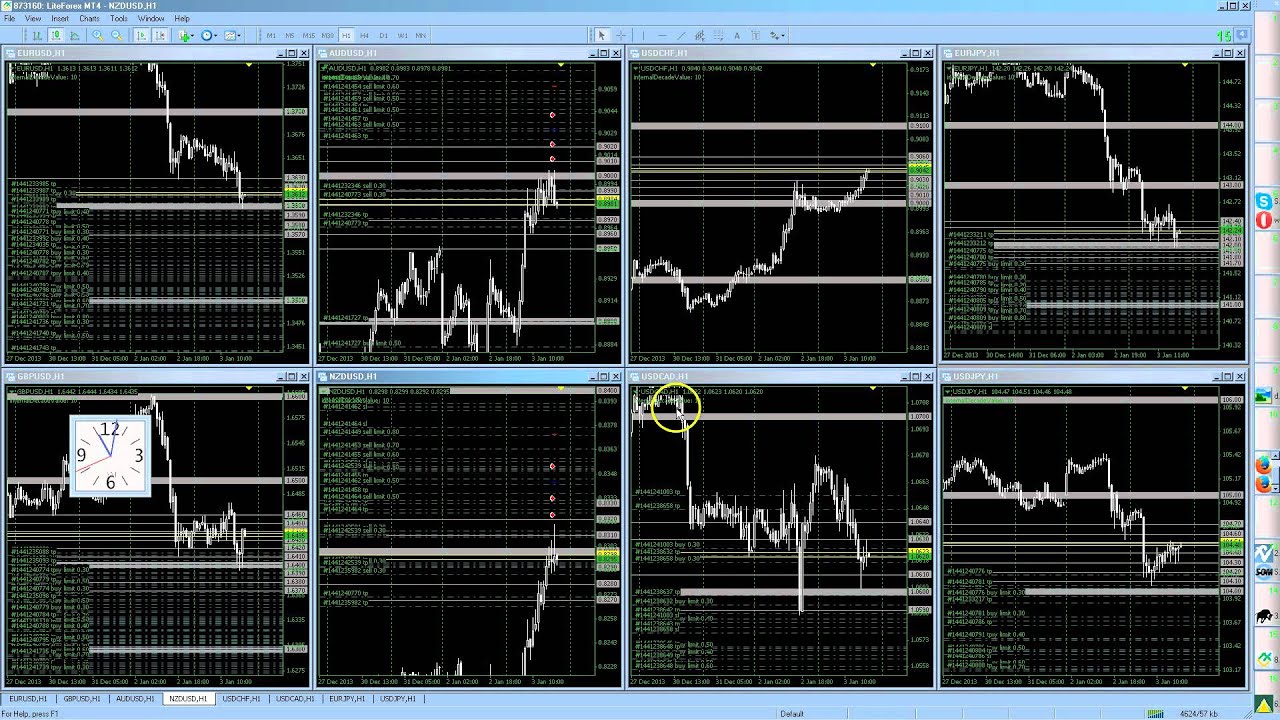Select the line chart type icon
The height and width of the screenshot is (720, 1280).
pyautogui.click(x=74, y=35)
